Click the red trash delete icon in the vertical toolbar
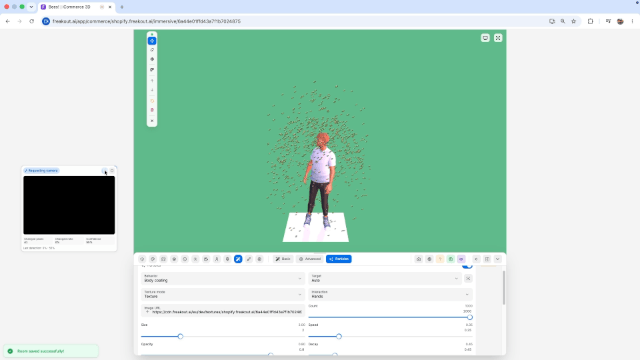640x360 pixels. (152, 110)
